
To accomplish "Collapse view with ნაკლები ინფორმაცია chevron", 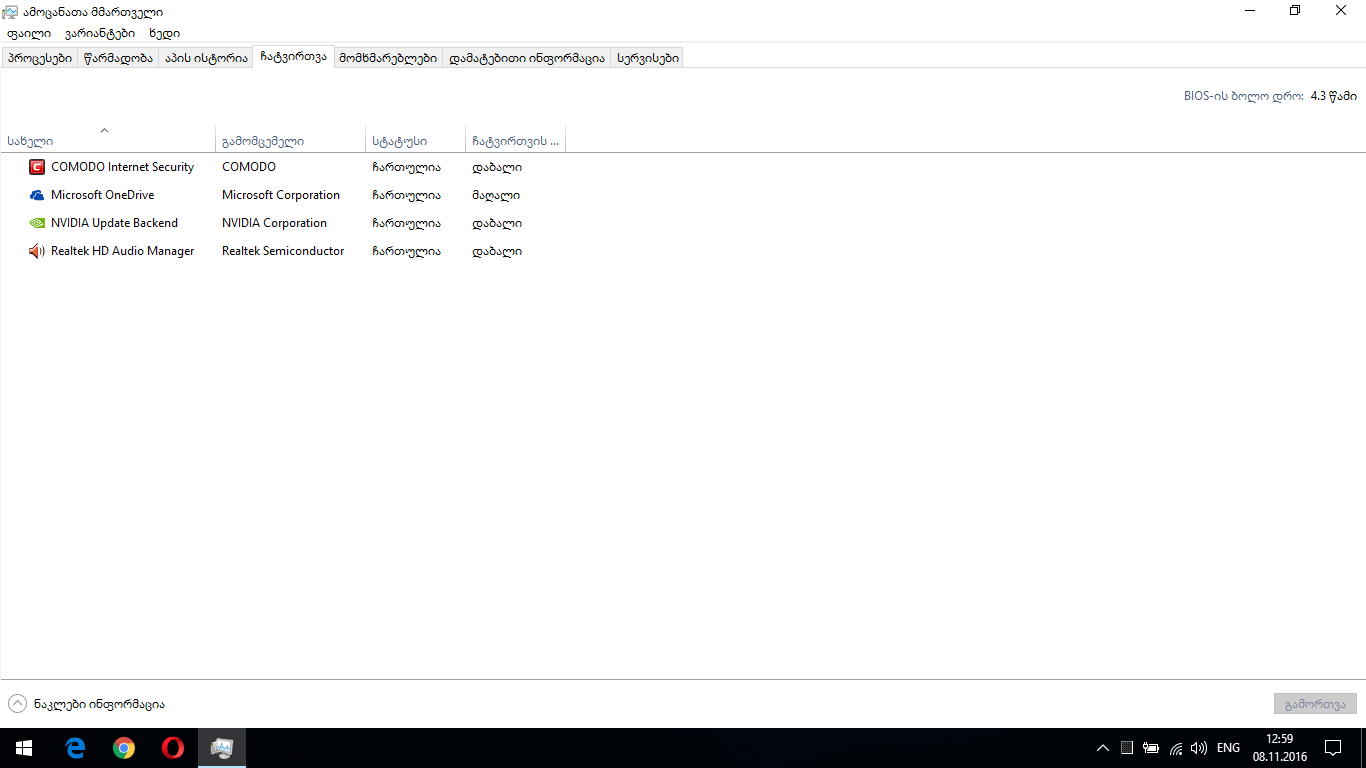I will click(x=18, y=704).
